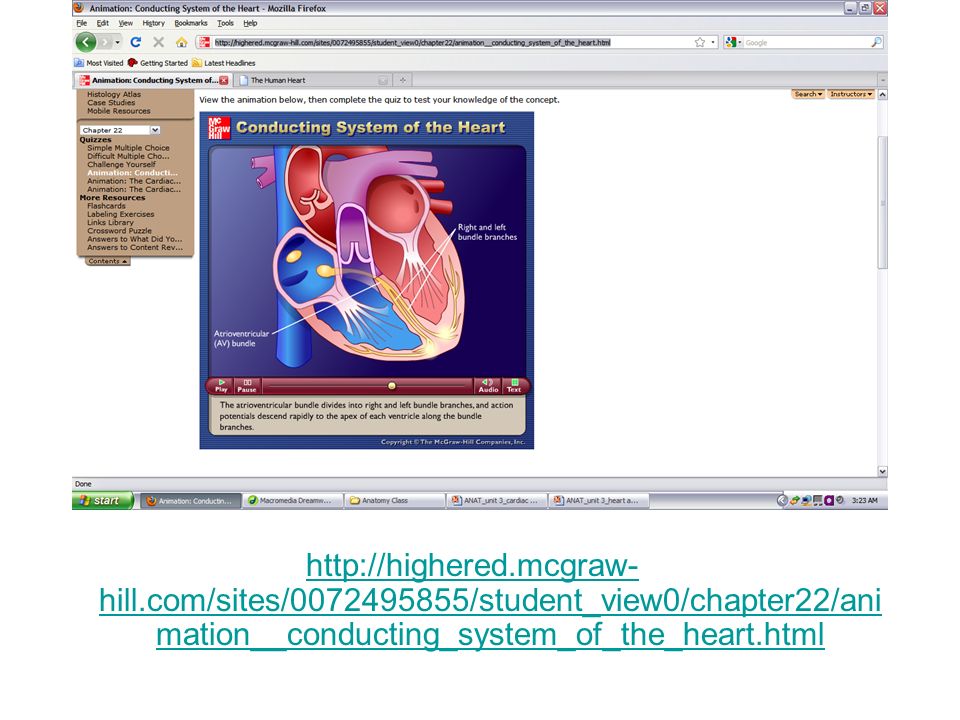The height and width of the screenshot is (720, 960).
Task: Open Mobile Resources link
Action: [118, 111]
